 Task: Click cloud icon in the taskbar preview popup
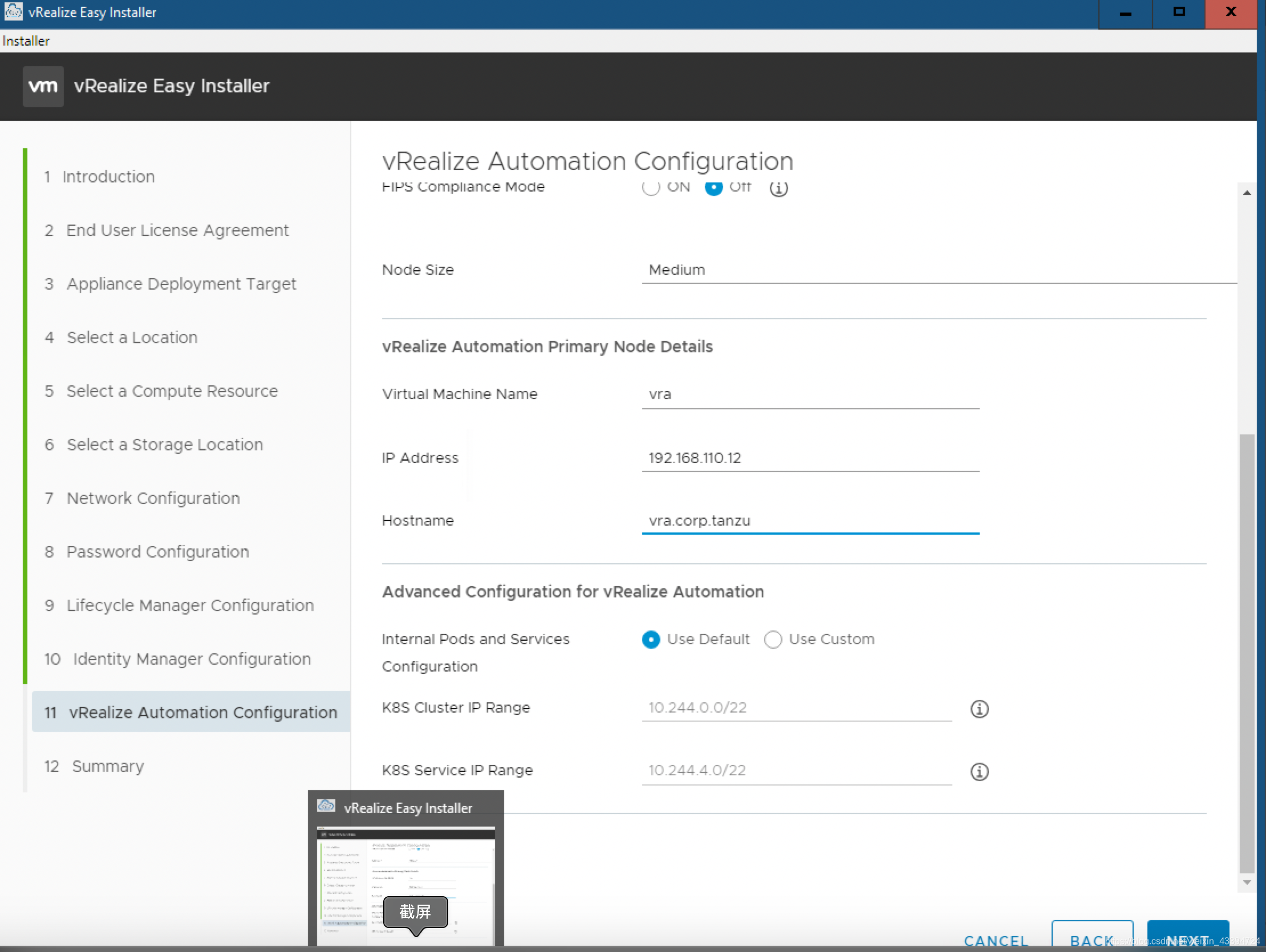coord(326,806)
